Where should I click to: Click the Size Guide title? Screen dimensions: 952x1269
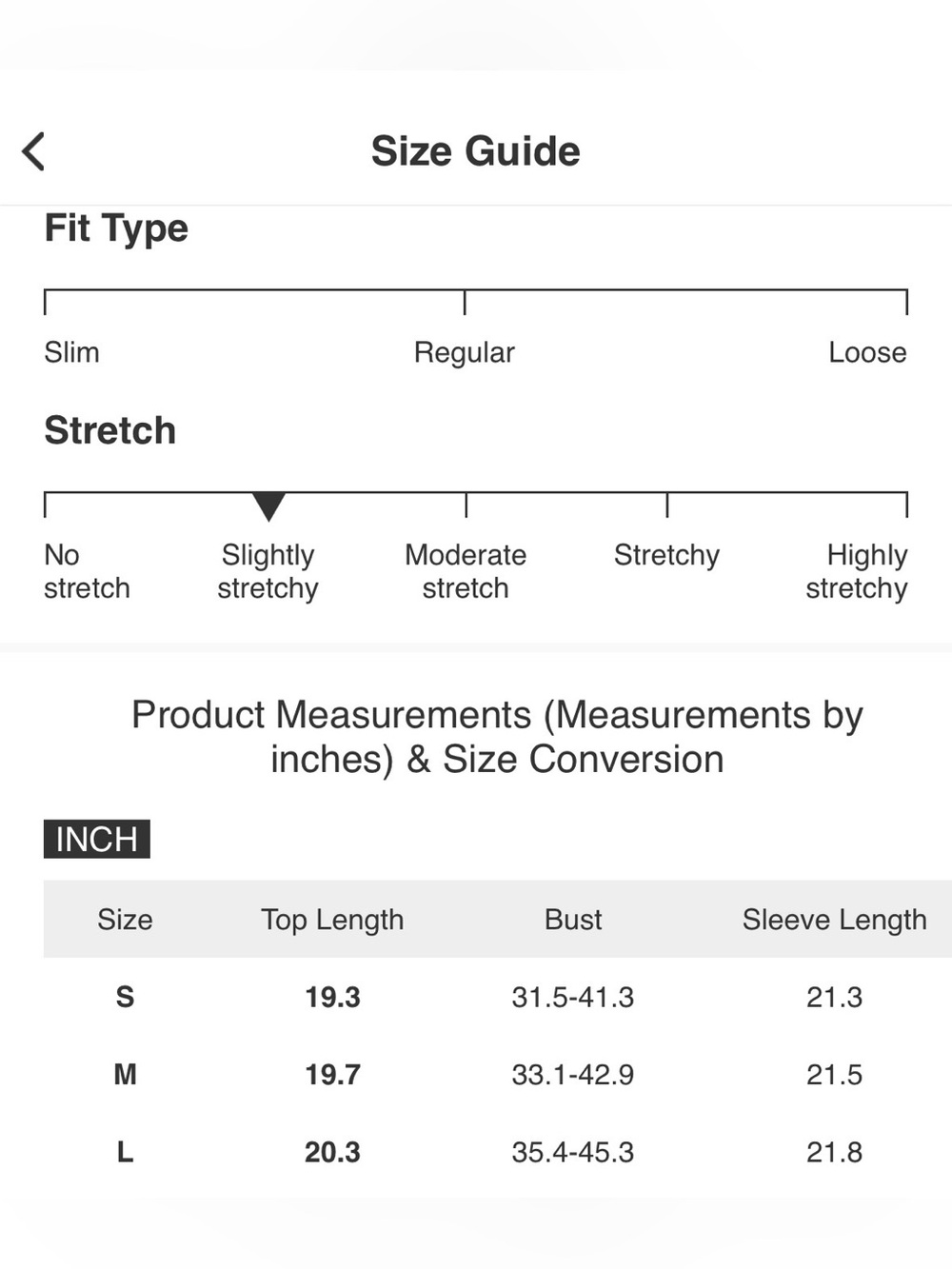(x=475, y=151)
